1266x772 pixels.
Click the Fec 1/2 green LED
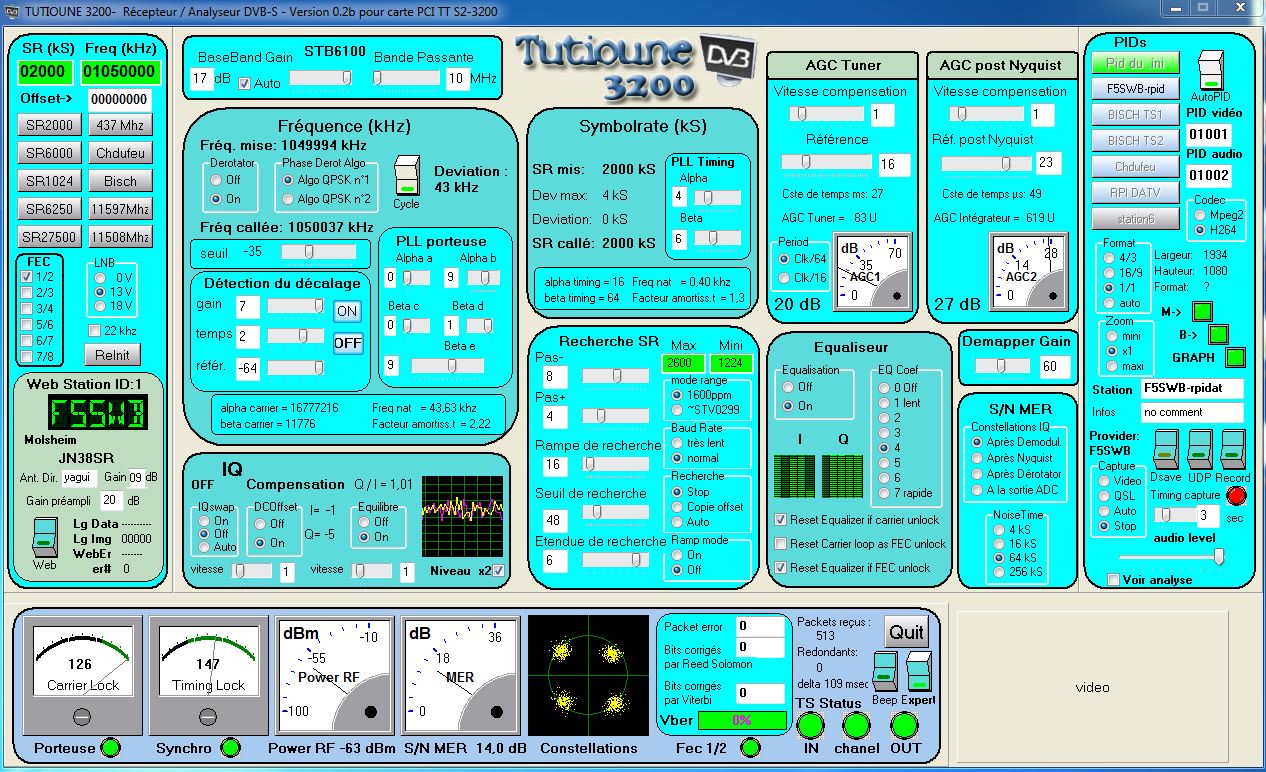point(749,747)
